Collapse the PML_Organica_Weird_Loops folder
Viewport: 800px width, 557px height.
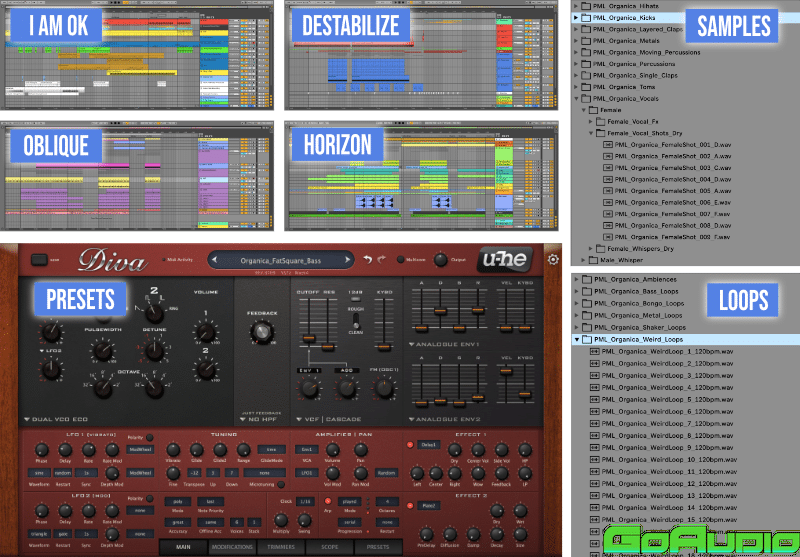pyautogui.click(x=576, y=339)
